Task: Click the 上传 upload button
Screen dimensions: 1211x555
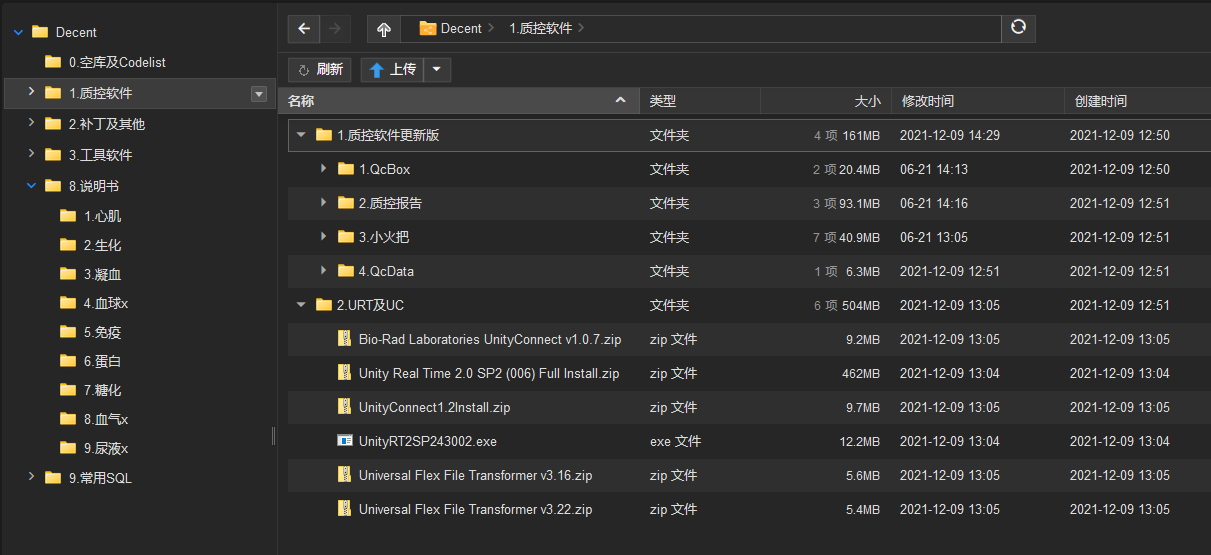Action: pos(392,70)
